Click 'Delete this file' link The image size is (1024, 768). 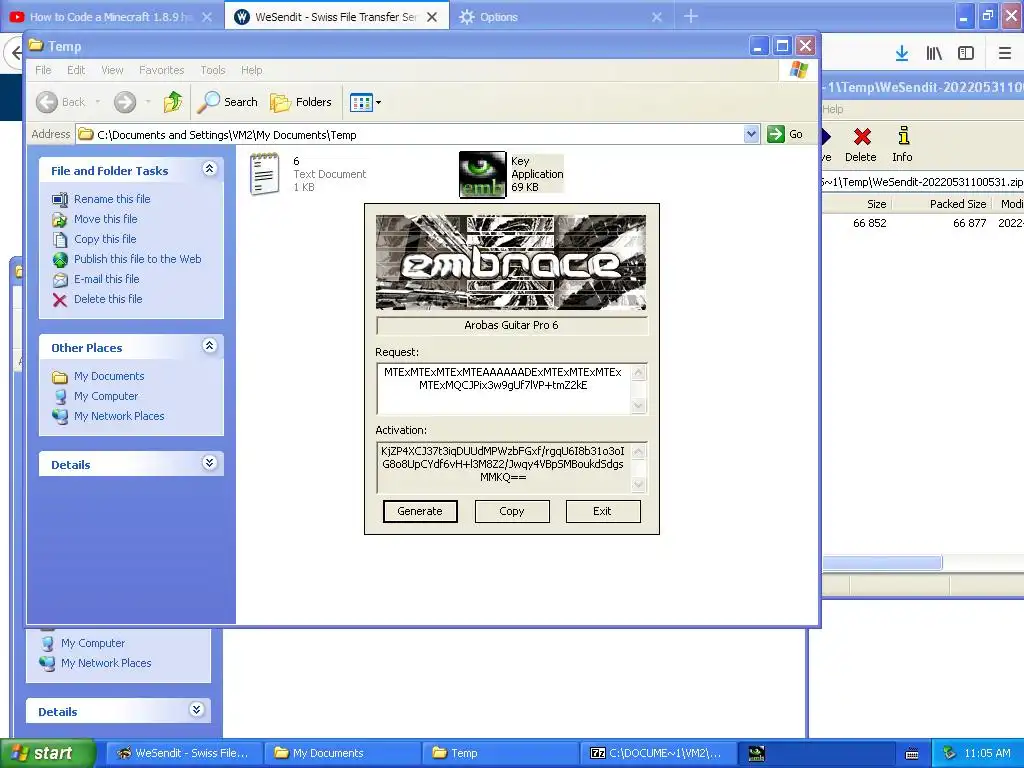tap(108, 298)
